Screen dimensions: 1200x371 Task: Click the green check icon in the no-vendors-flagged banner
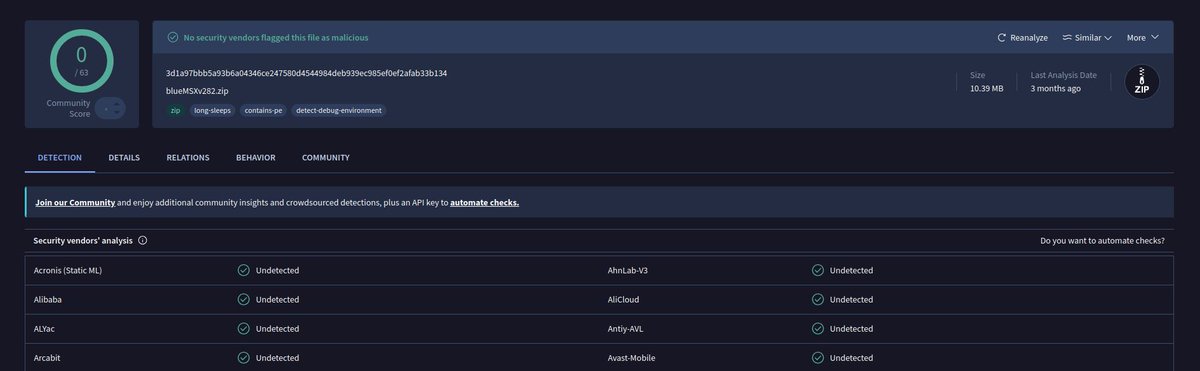coord(173,38)
